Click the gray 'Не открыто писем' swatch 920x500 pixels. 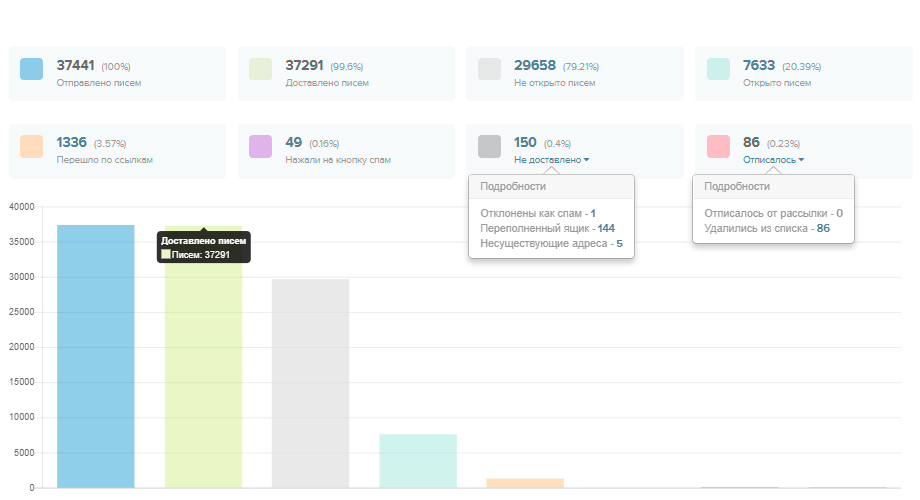(489, 69)
